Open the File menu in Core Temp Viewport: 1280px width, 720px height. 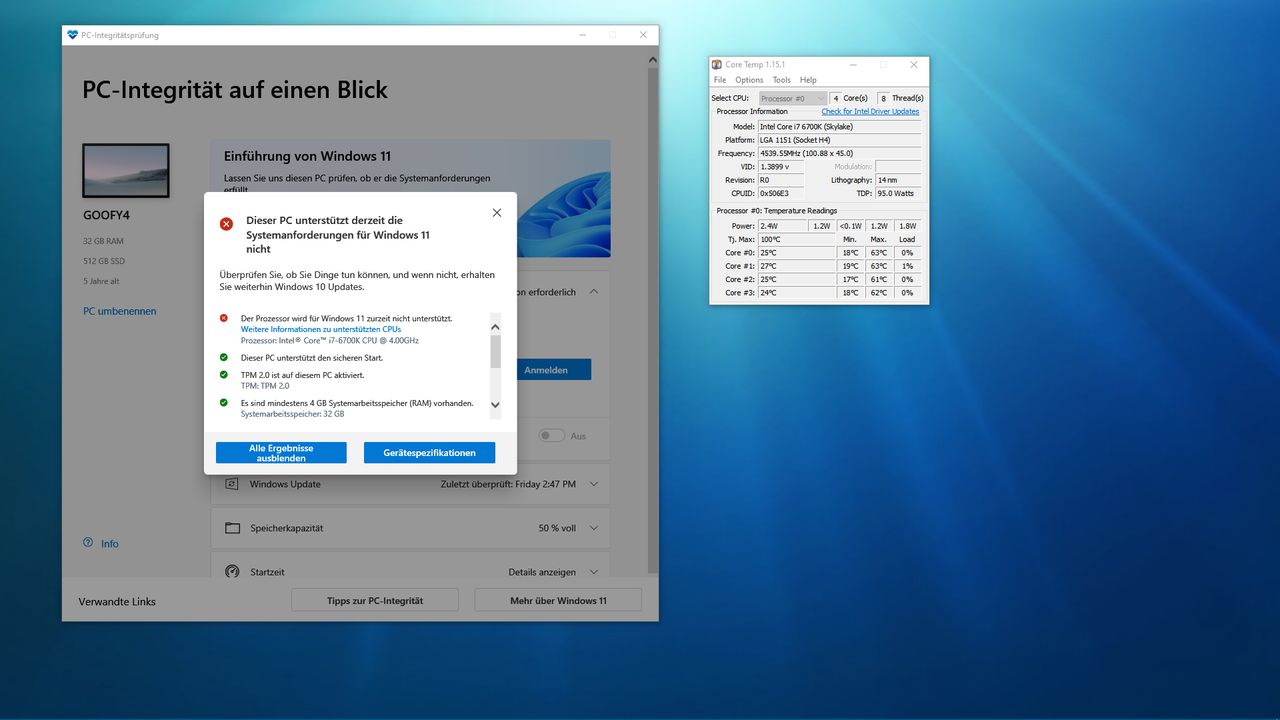point(720,80)
